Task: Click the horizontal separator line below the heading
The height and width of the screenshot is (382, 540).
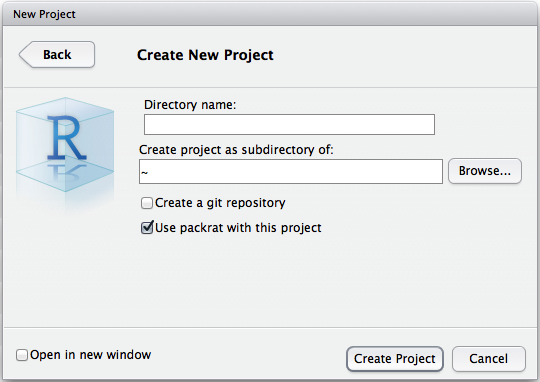Action: tap(270, 87)
